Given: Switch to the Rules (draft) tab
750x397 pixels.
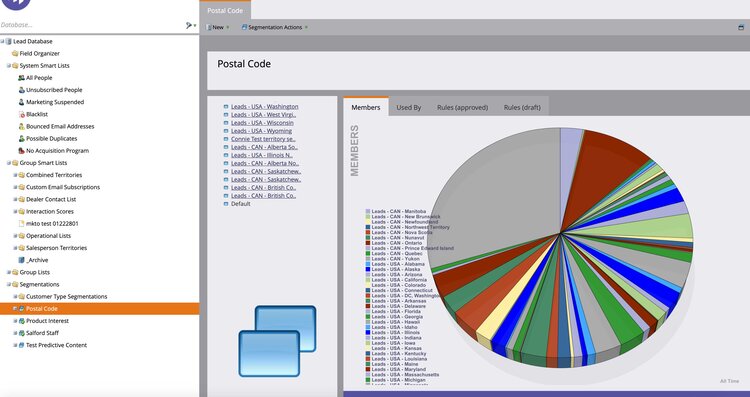Looking at the screenshot, I should coord(522,108).
